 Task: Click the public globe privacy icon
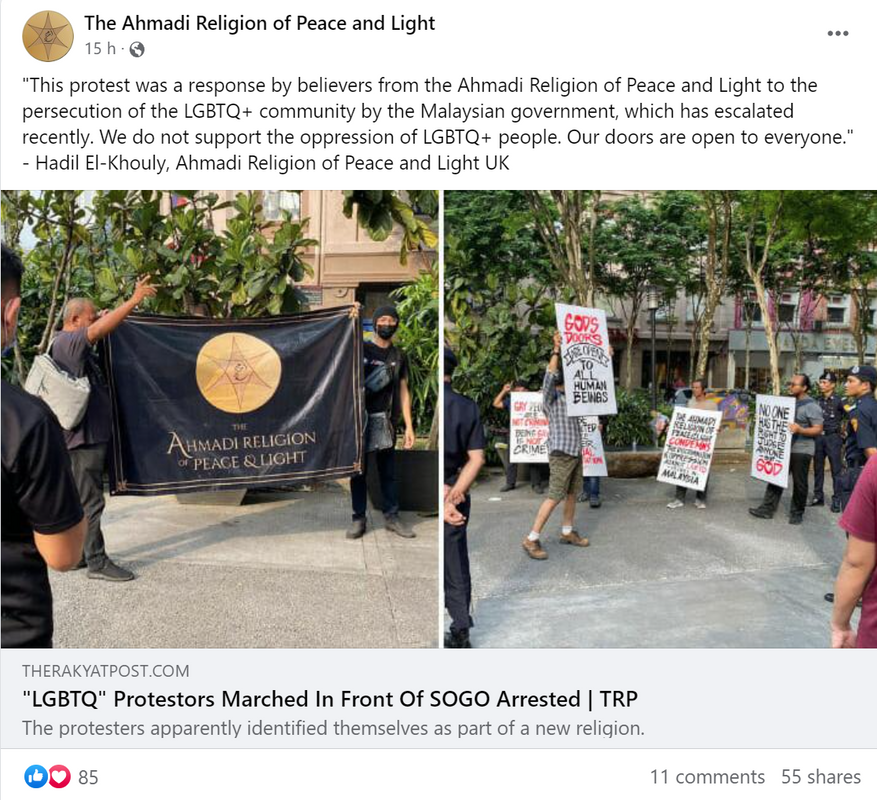click(x=136, y=50)
